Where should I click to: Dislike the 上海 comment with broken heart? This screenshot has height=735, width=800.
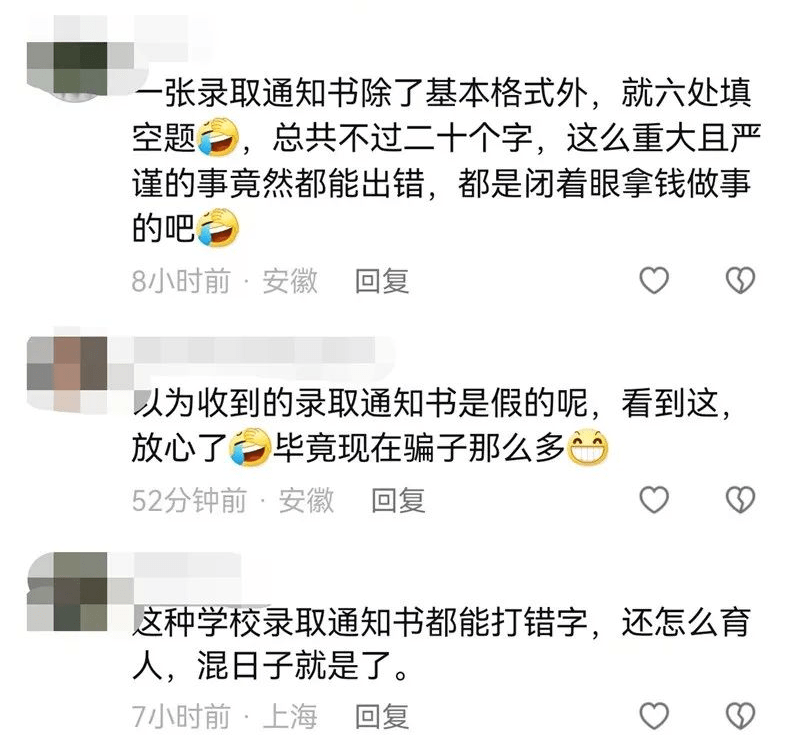click(x=740, y=716)
